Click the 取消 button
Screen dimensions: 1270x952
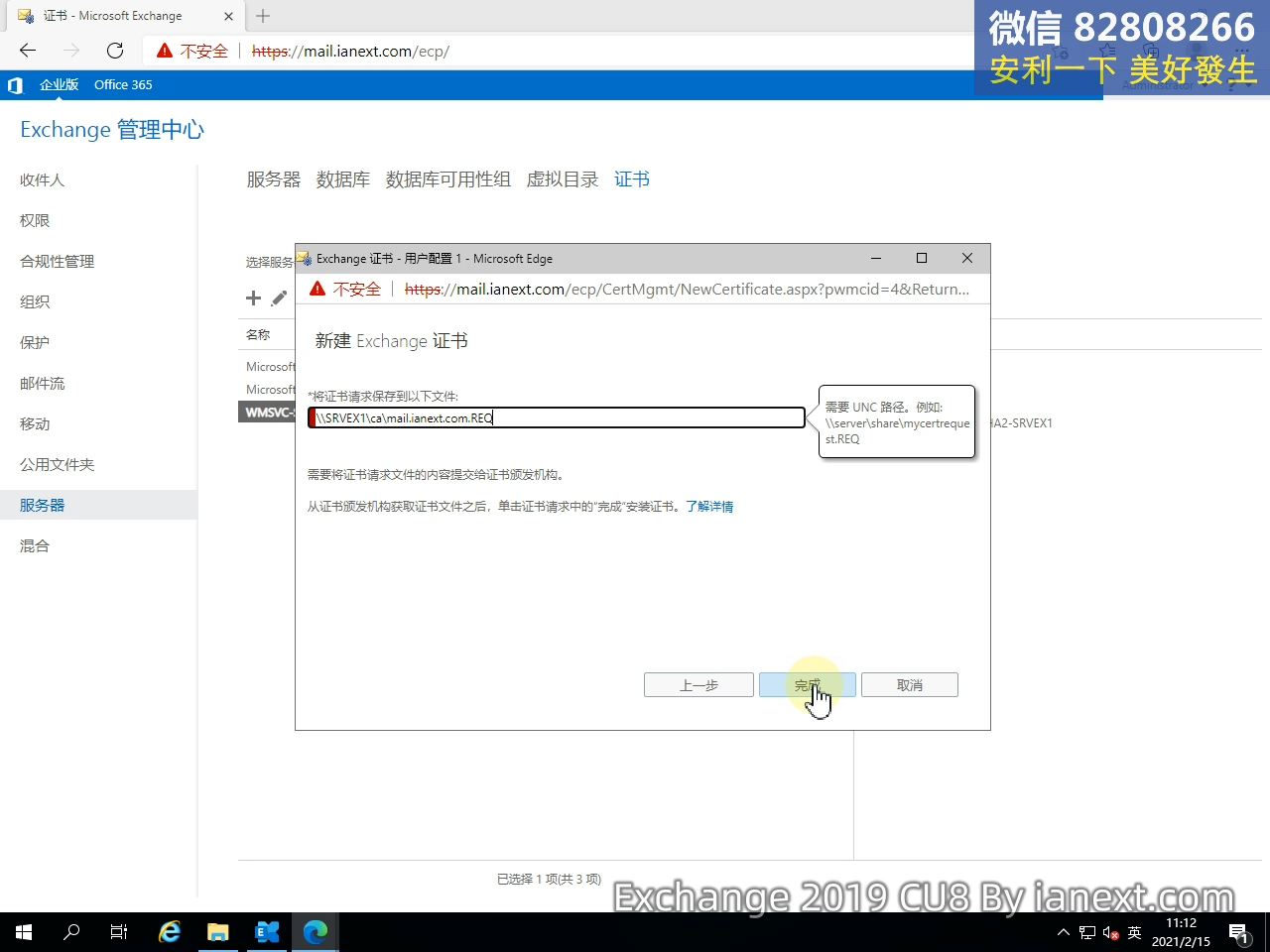[910, 685]
